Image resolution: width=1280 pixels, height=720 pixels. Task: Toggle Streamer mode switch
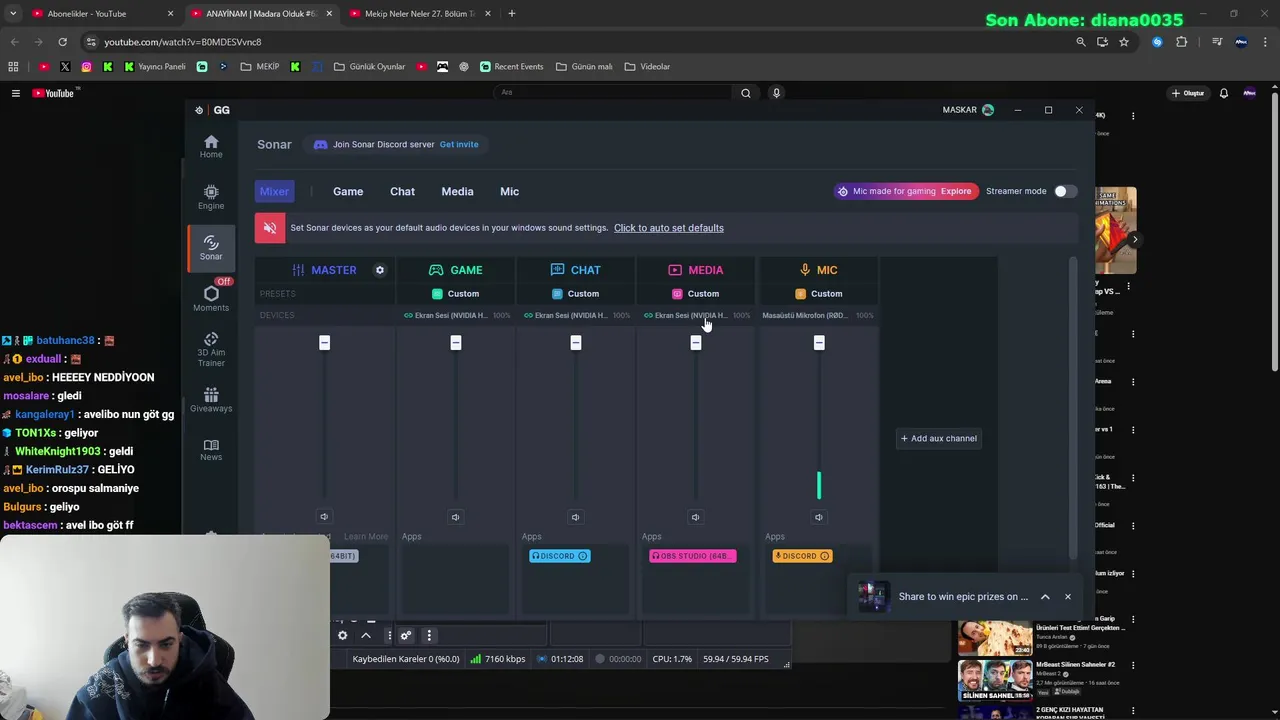(x=1065, y=191)
